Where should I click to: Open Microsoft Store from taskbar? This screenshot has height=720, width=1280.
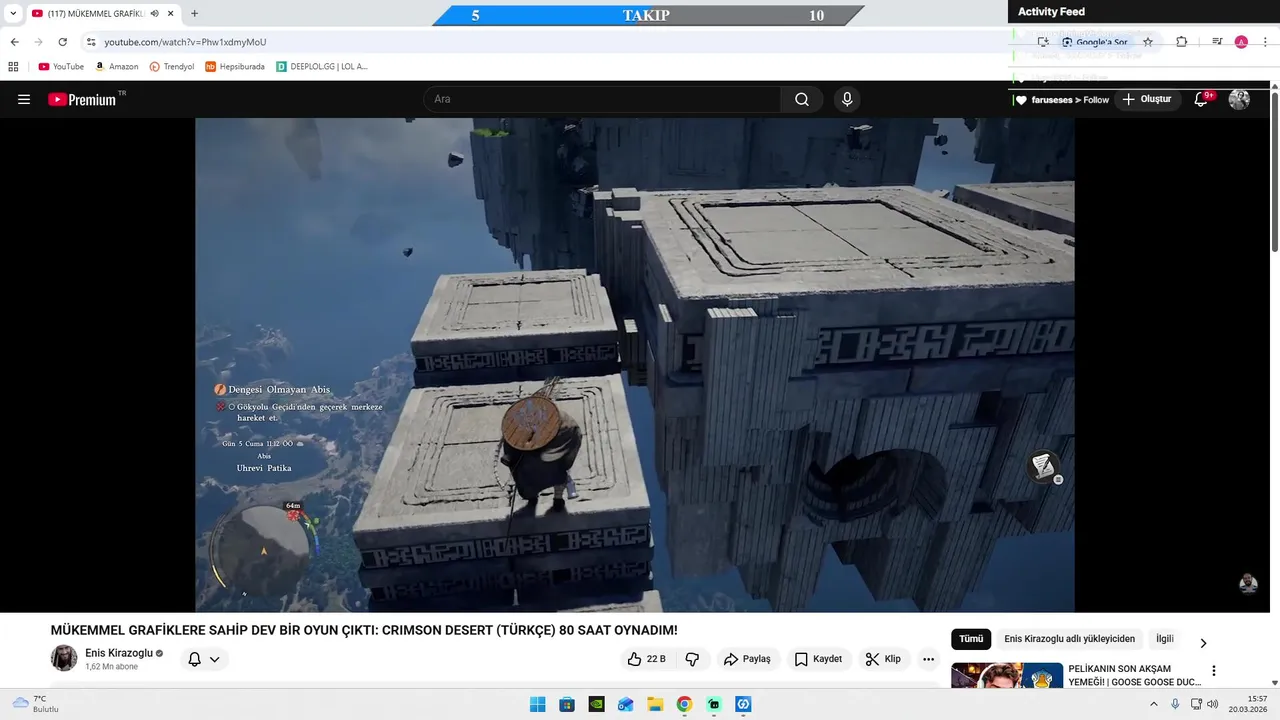click(567, 704)
